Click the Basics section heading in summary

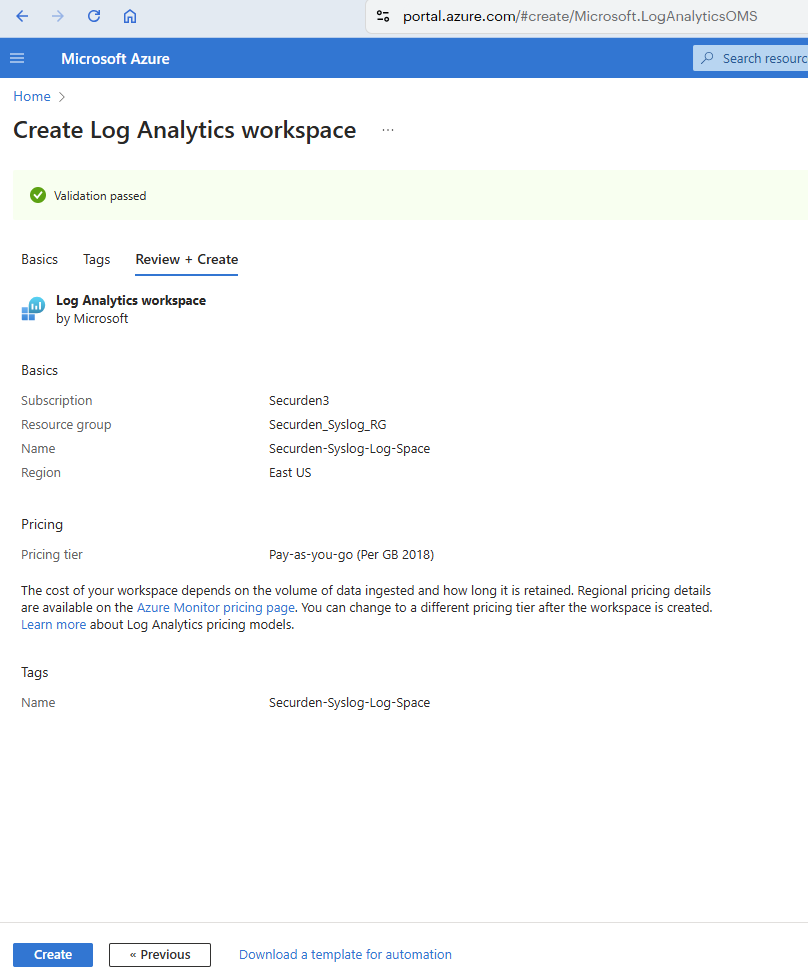[x=39, y=370]
